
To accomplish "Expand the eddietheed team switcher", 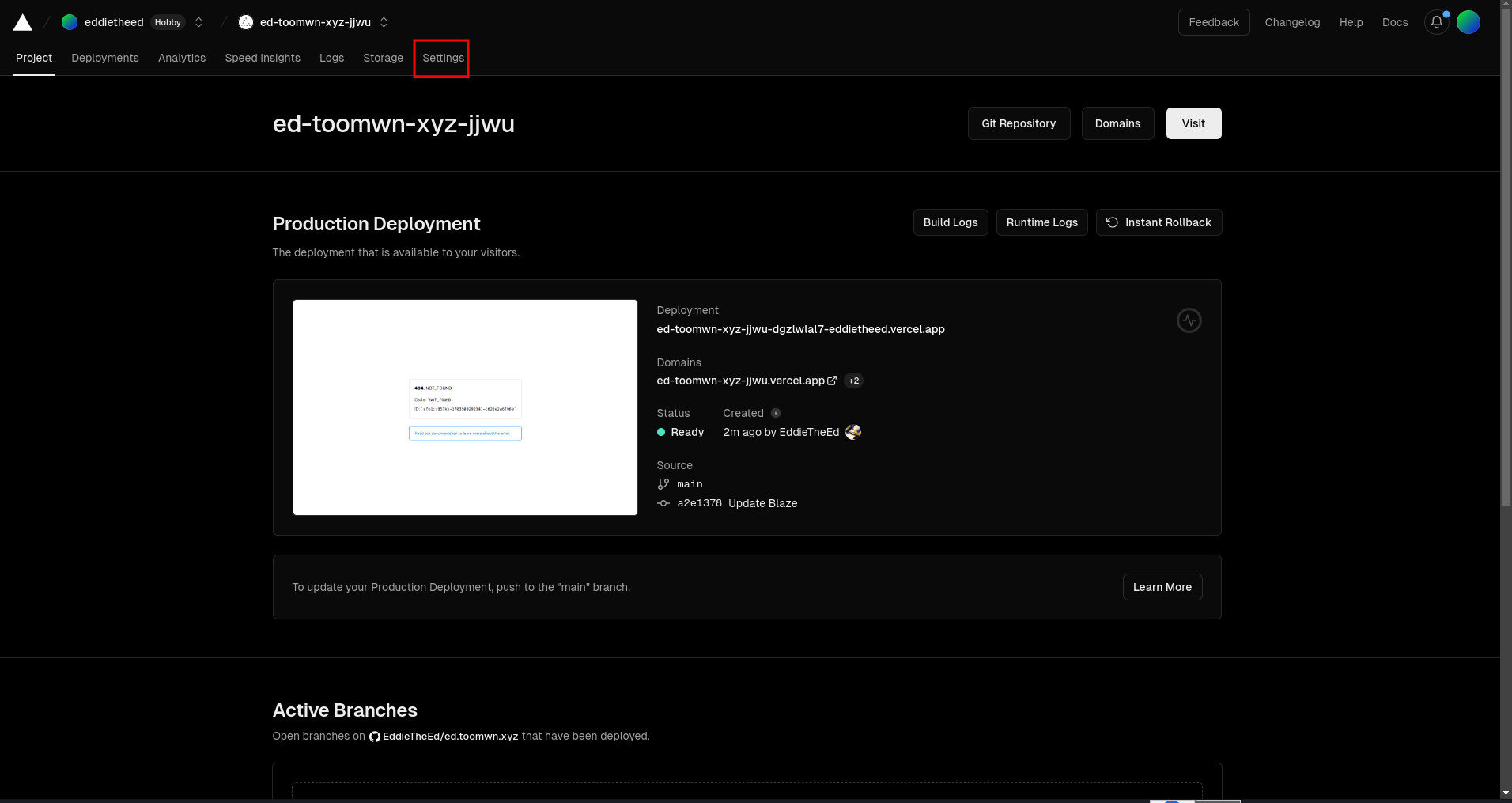I will coord(199,22).
